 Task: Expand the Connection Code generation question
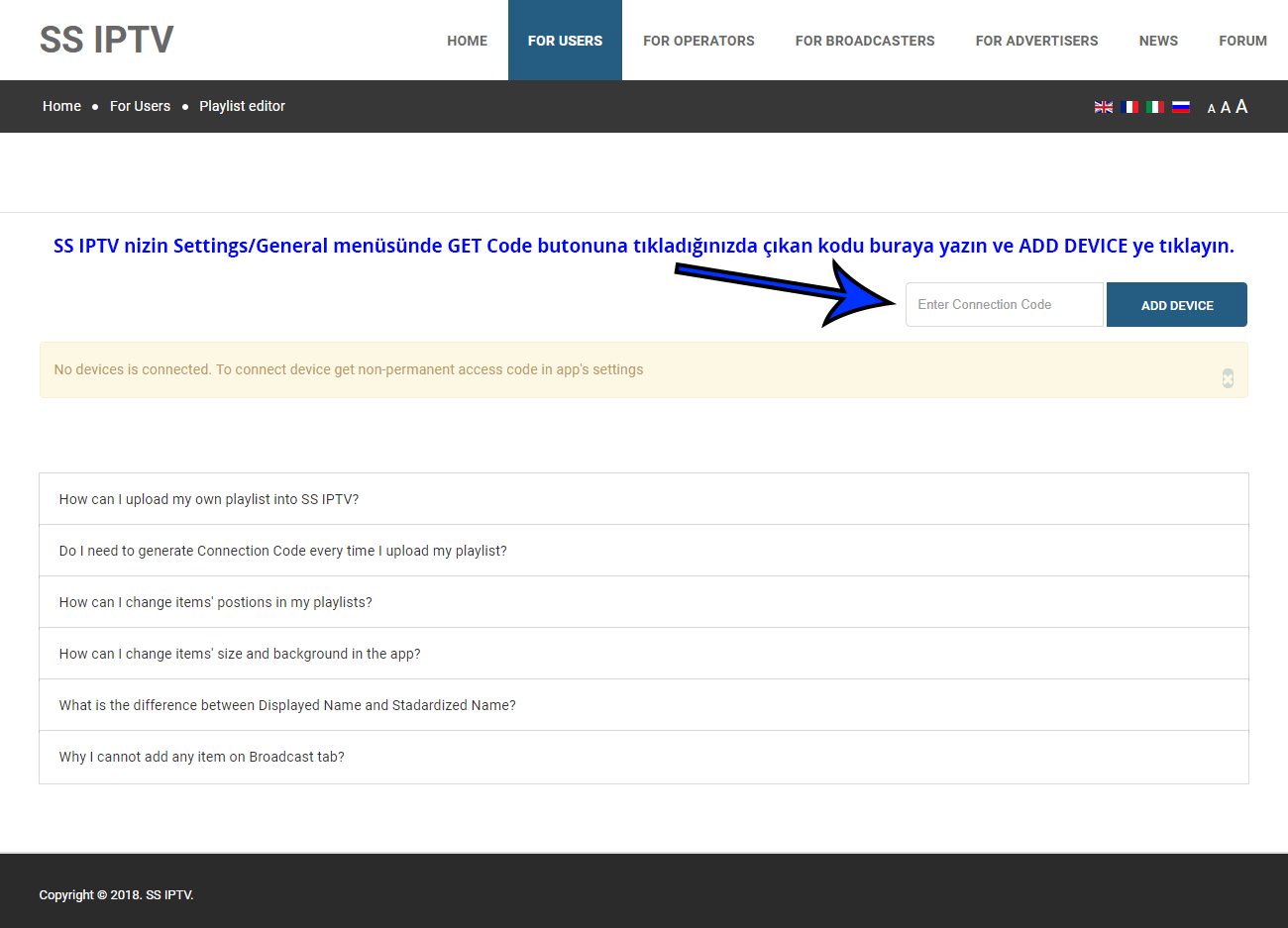pos(282,551)
